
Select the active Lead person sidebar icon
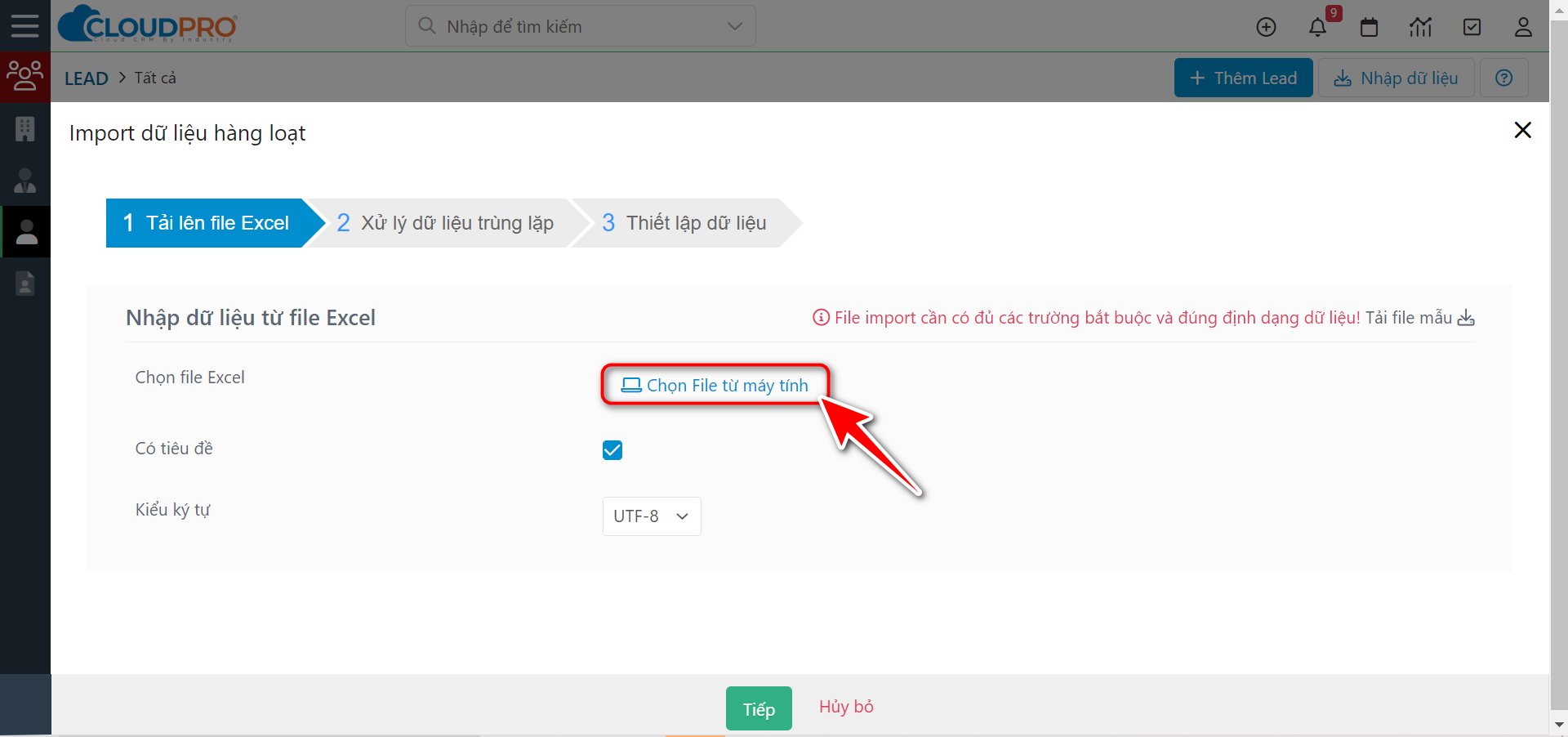(27, 232)
